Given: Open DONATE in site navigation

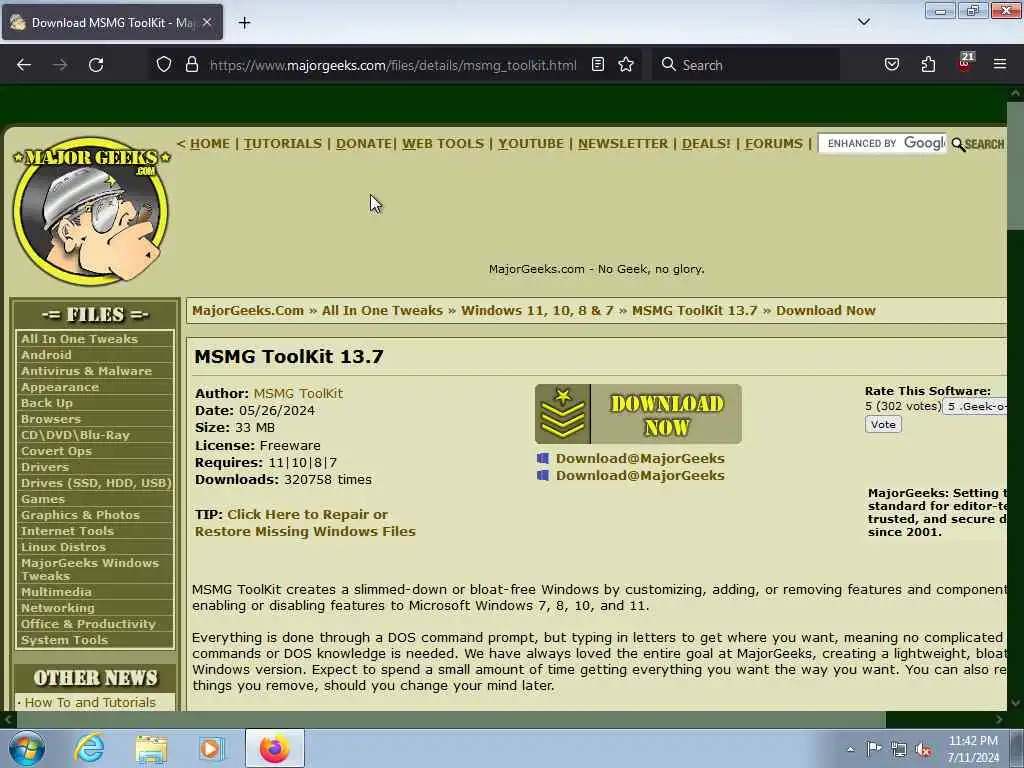Looking at the screenshot, I should coord(364,144).
